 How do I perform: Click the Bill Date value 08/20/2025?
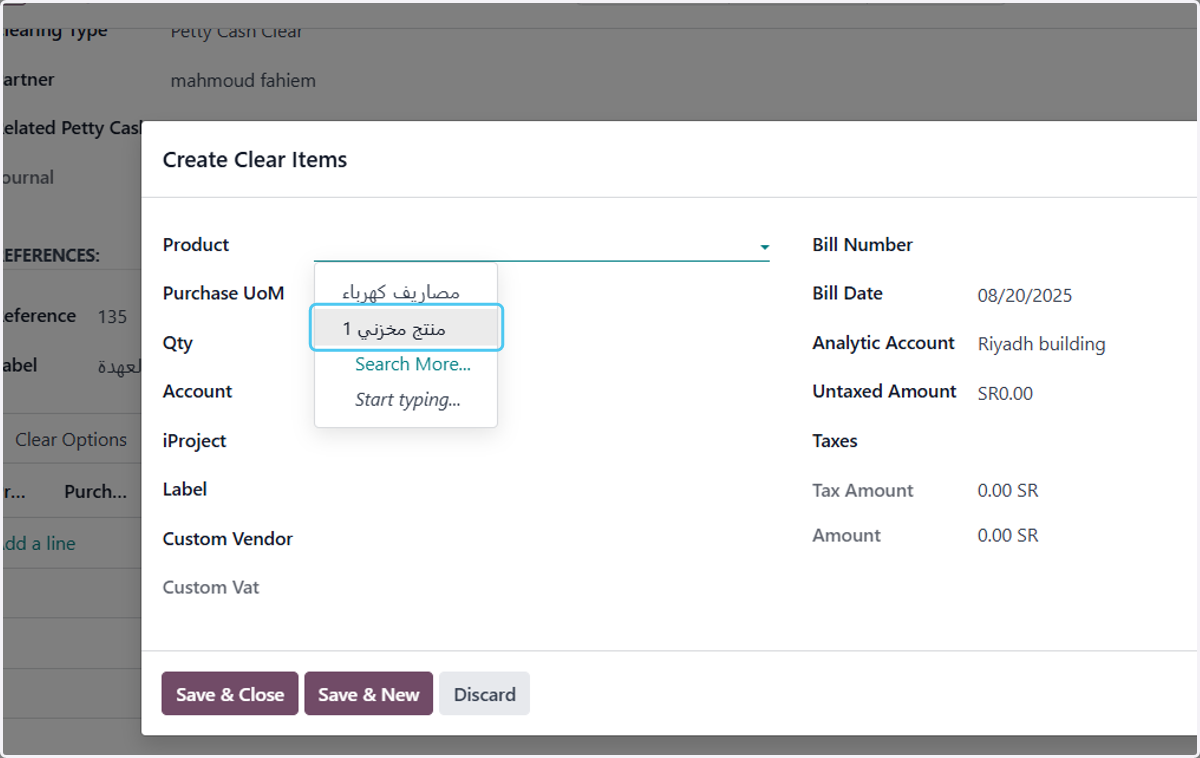[1025, 295]
